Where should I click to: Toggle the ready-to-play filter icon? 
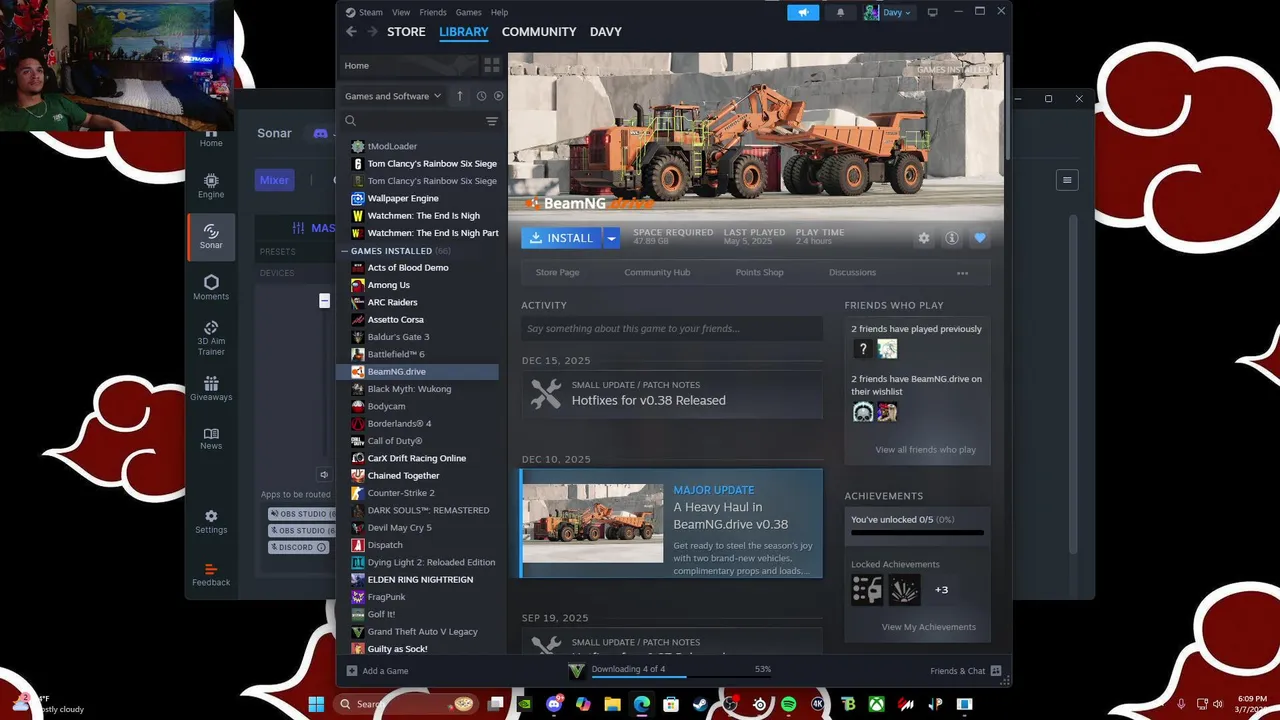click(498, 96)
